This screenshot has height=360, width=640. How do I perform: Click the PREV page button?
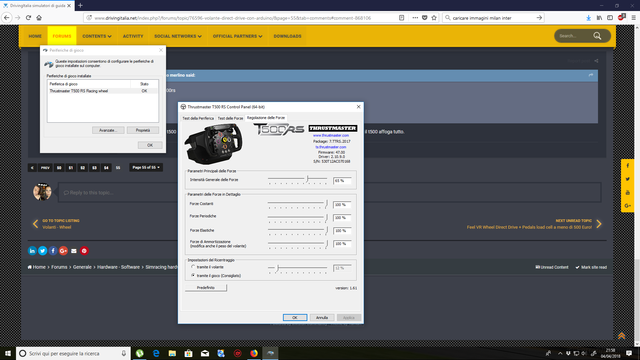tap(45, 168)
